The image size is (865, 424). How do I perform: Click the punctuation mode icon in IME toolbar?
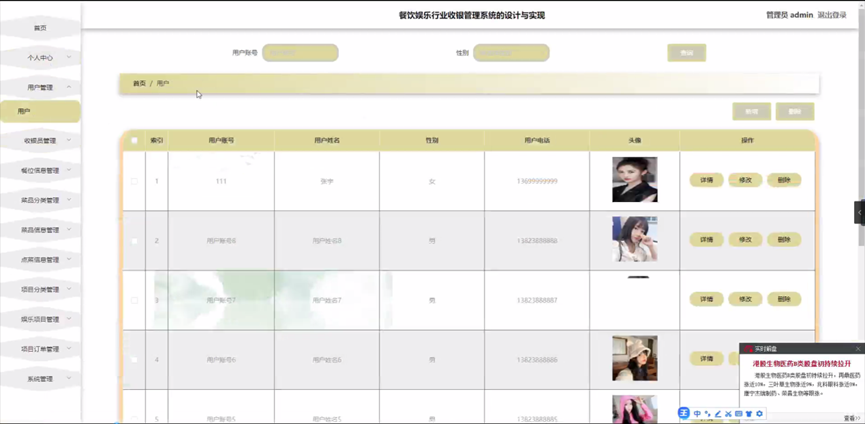pos(708,414)
